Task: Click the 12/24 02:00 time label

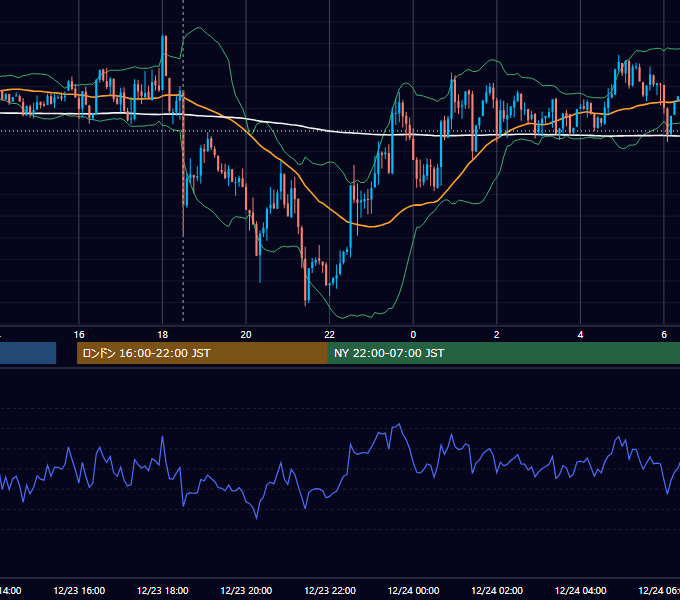Action: 497,590
